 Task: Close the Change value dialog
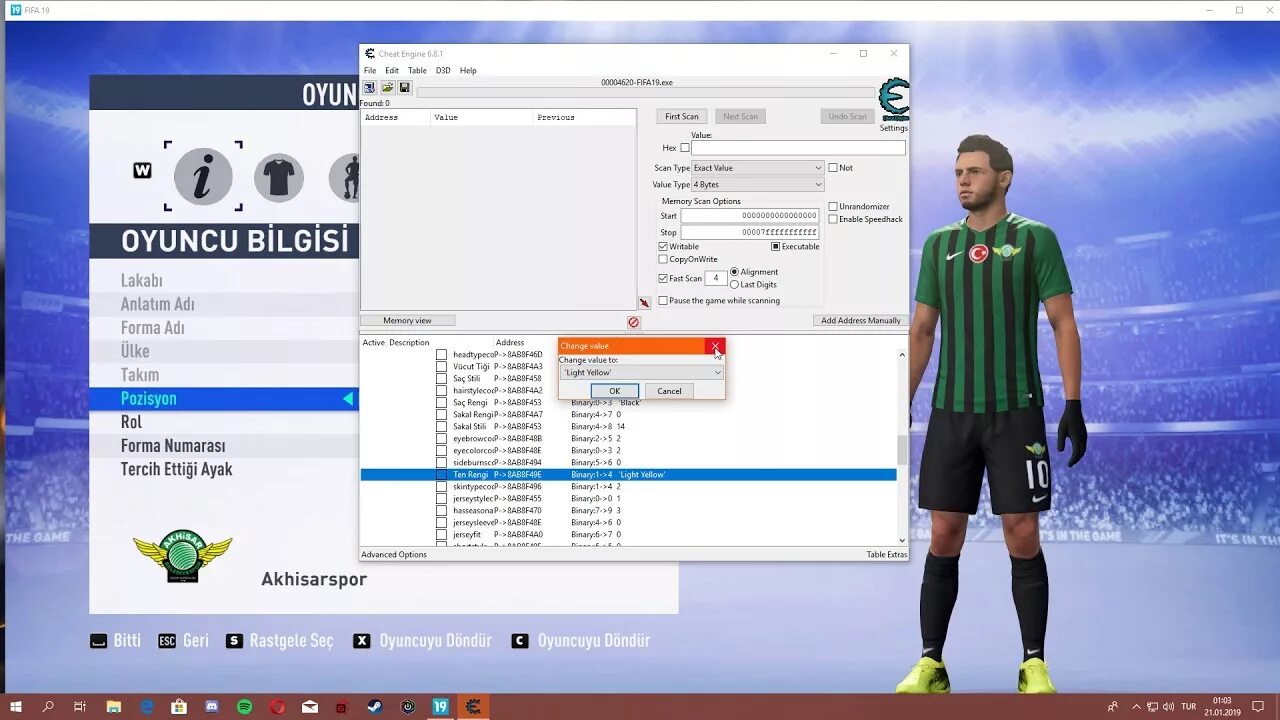click(x=715, y=346)
